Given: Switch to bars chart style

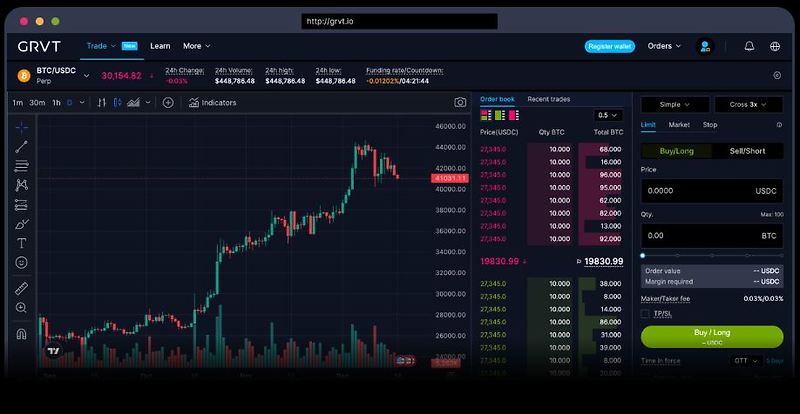Looking at the screenshot, I should [x=102, y=103].
